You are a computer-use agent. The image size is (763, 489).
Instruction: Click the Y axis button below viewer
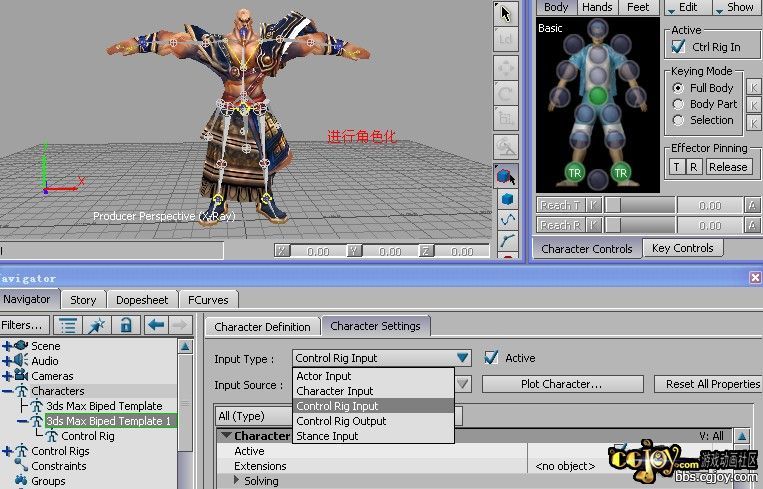coord(354,251)
